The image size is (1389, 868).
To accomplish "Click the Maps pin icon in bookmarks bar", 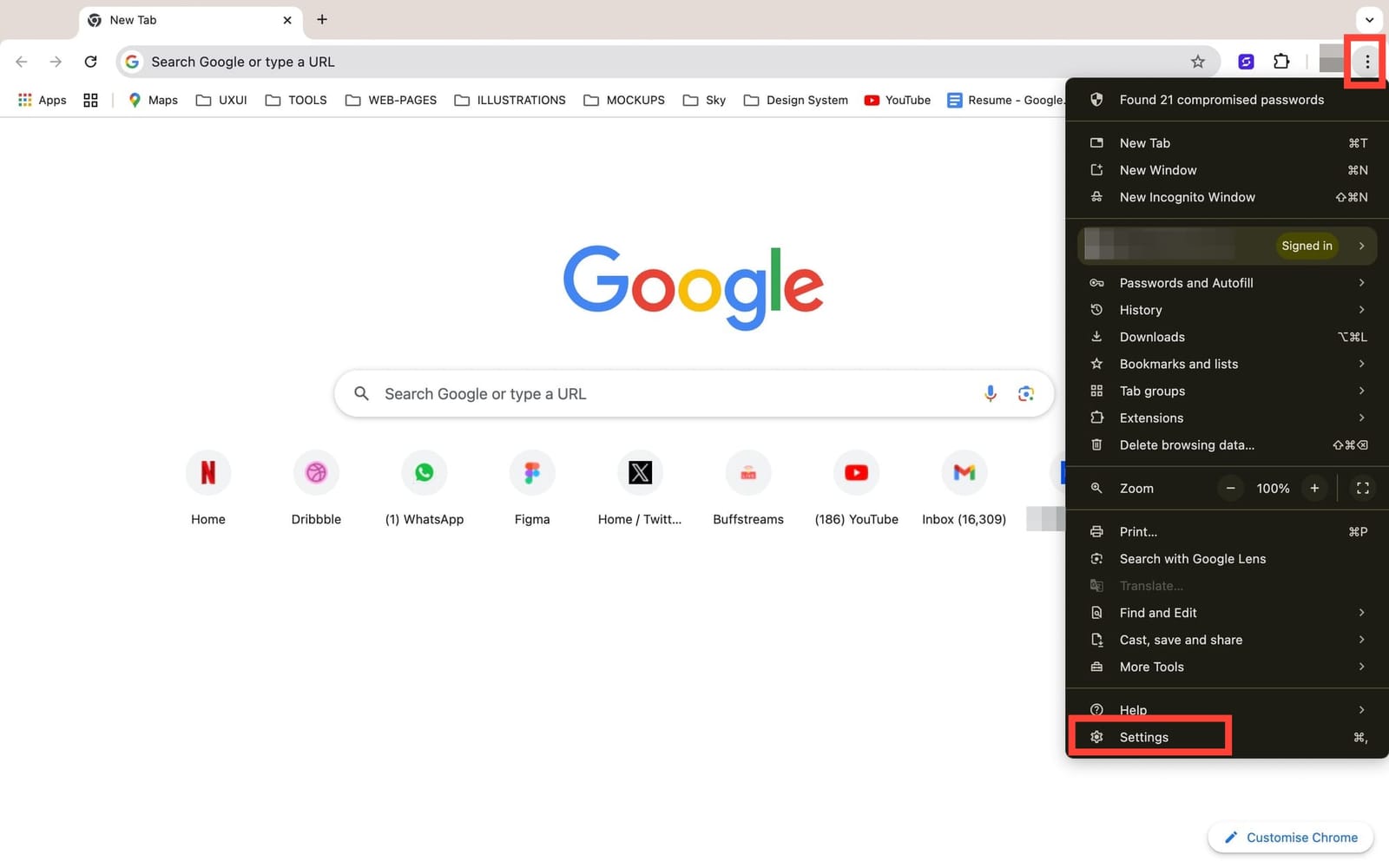I will tap(135, 99).
